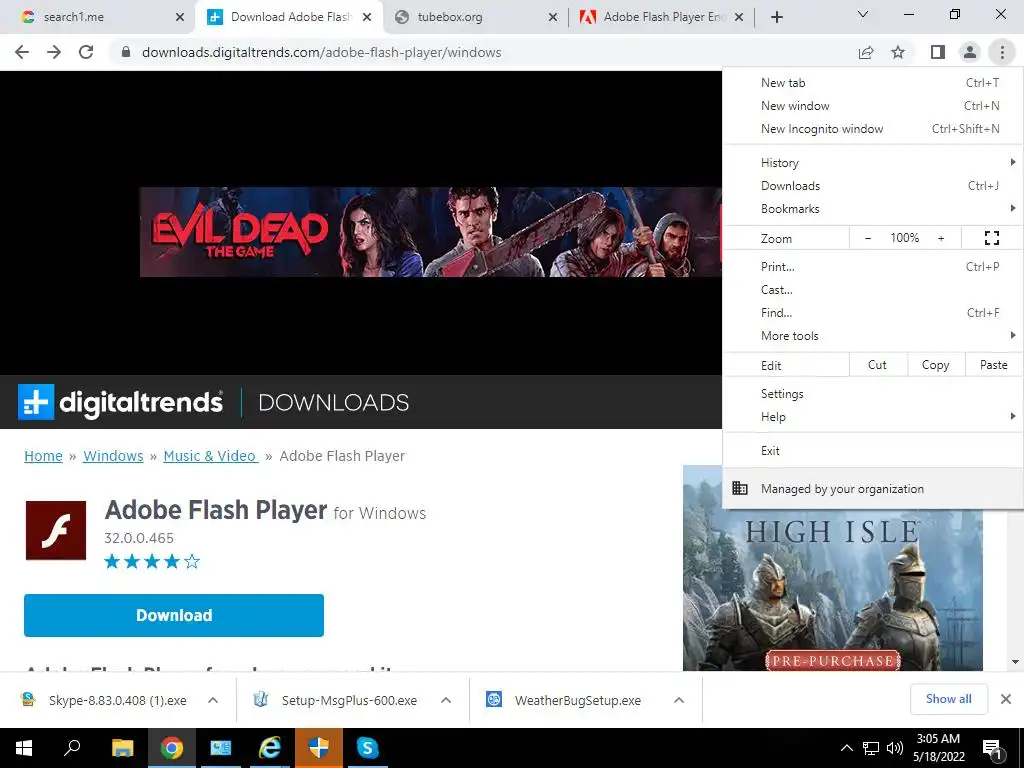The width and height of the screenshot is (1024, 768).
Task: Select Cast... in the menu
Action: pos(872,289)
